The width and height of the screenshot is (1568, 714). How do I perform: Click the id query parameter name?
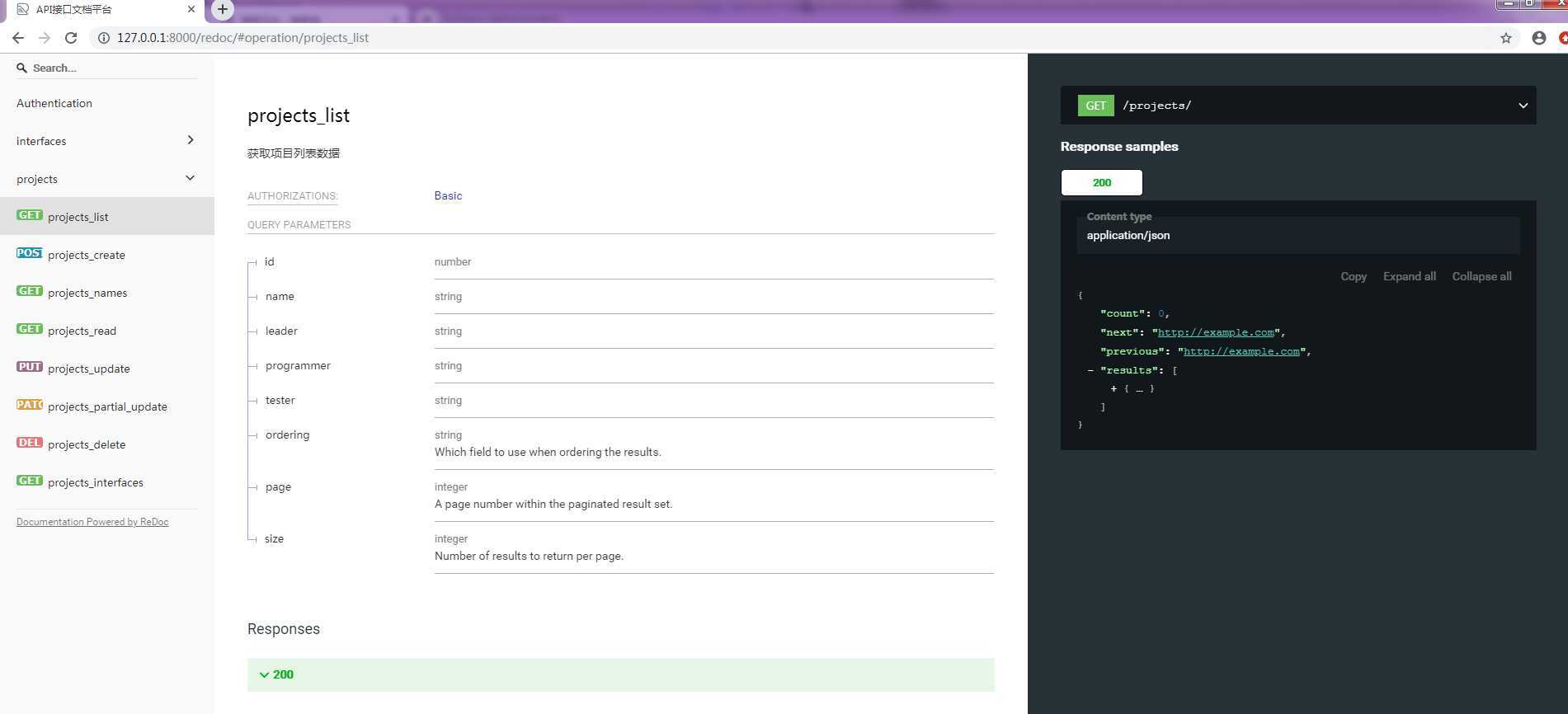(269, 261)
